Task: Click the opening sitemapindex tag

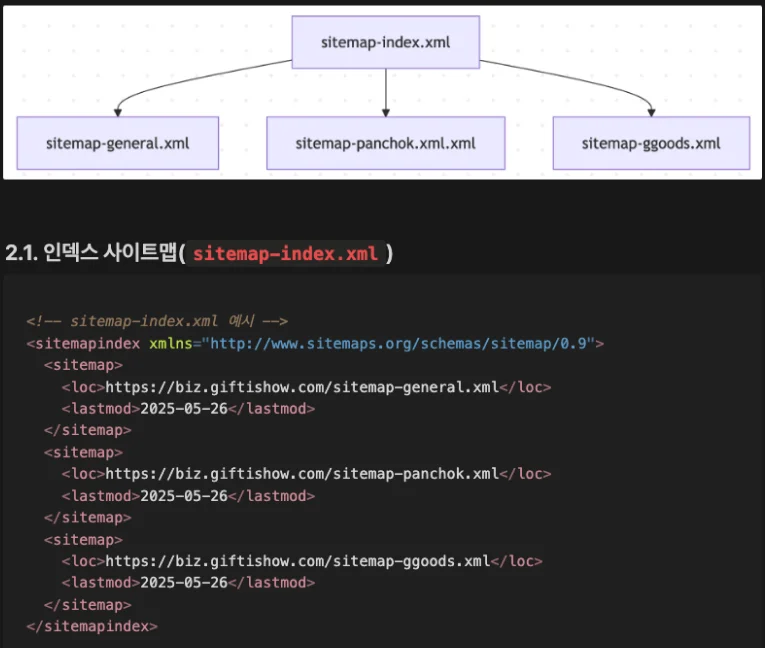Action: (x=83, y=344)
